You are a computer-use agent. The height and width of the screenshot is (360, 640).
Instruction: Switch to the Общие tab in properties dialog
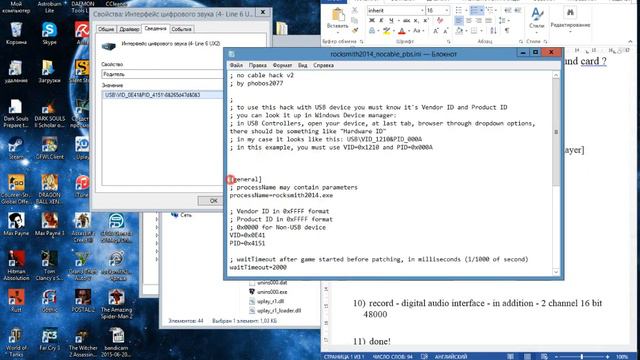106,29
